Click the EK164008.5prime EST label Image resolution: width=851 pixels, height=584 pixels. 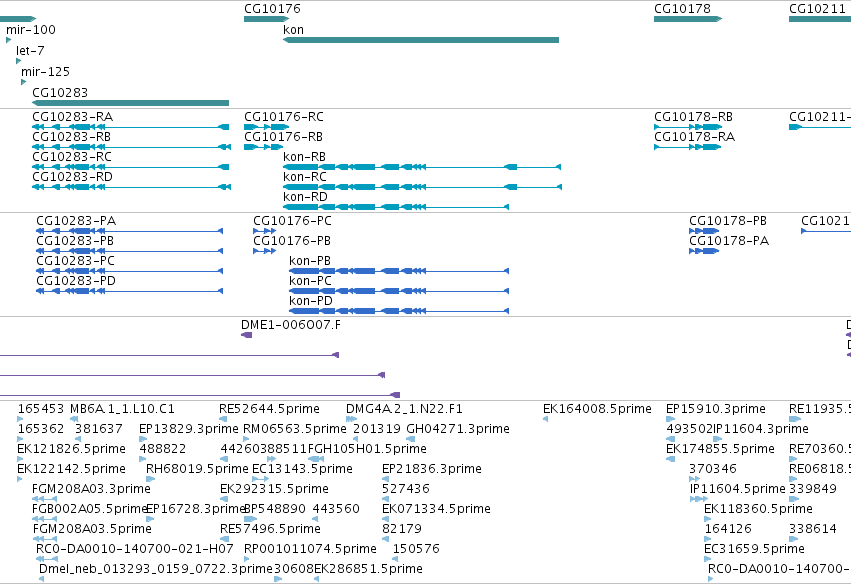(598, 409)
